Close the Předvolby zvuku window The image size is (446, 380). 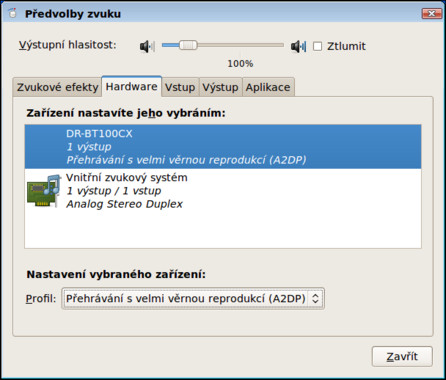click(432, 14)
